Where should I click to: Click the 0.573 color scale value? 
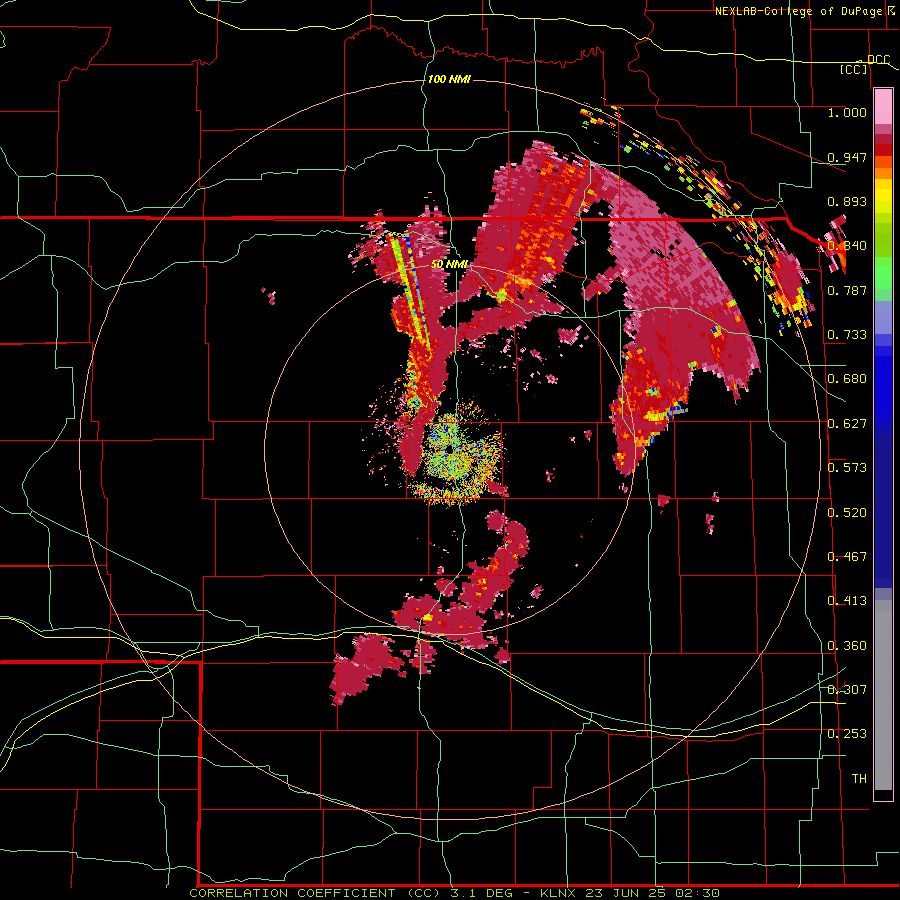847,468
